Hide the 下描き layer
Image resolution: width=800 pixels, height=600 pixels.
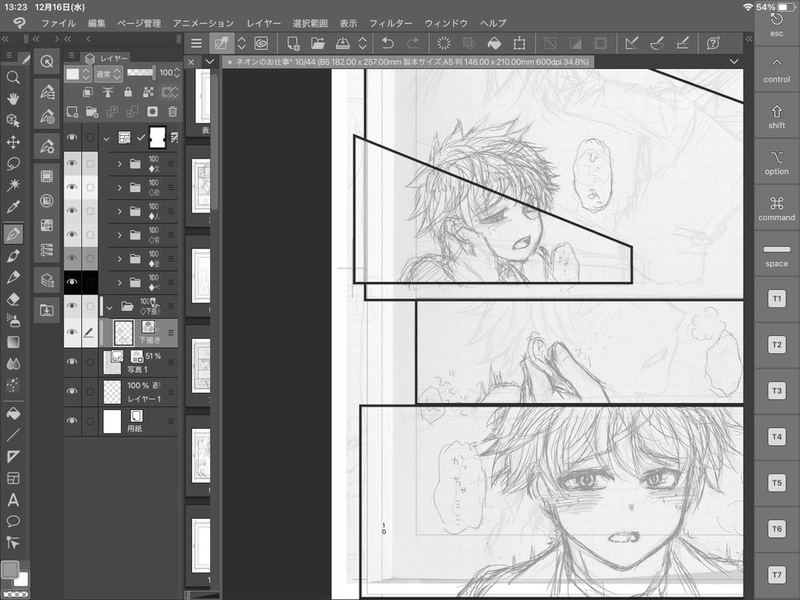tap(72, 332)
